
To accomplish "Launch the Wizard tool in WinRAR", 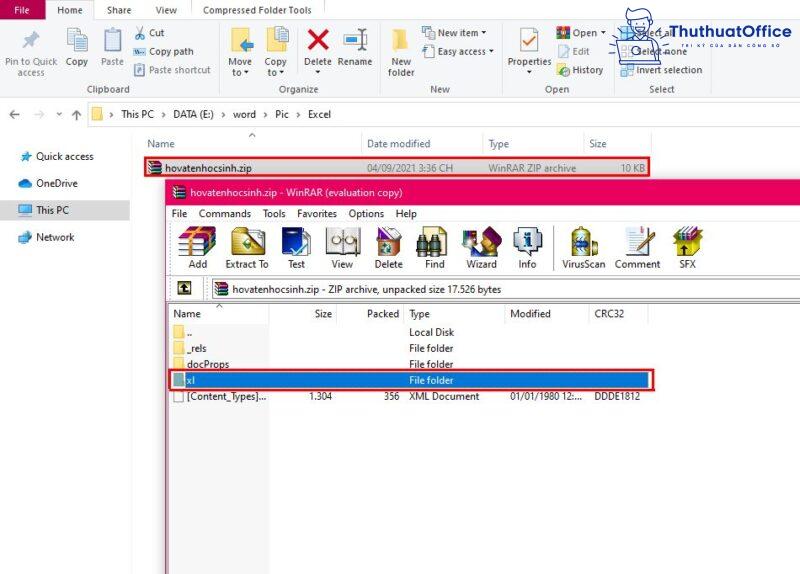I will point(481,248).
